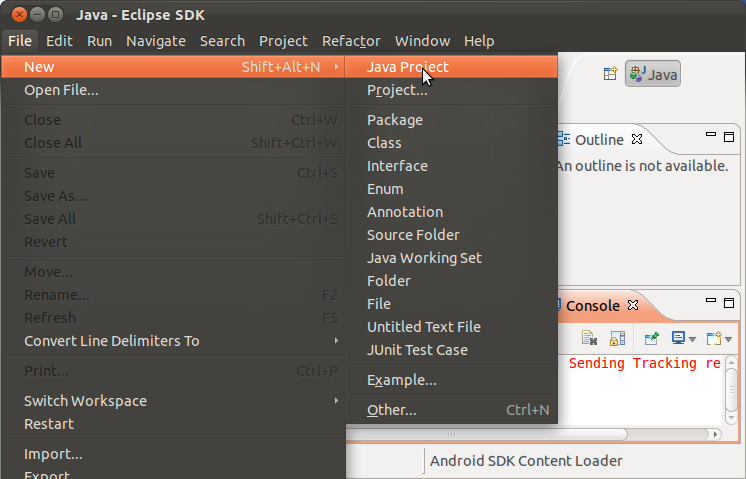Select Other... in the New submenu
746x479 pixels.
(x=451, y=410)
